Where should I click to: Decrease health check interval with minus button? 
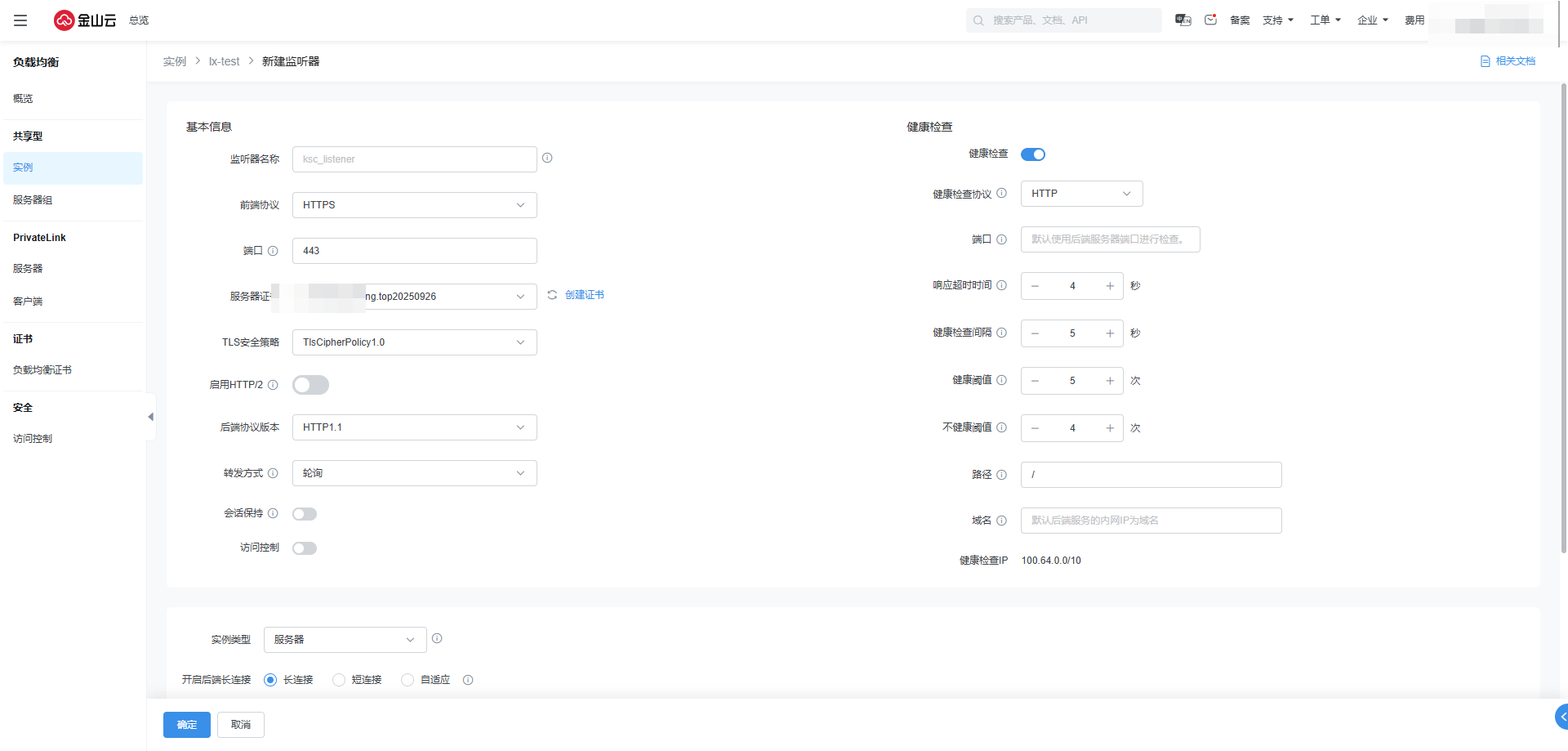click(1035, 333)
